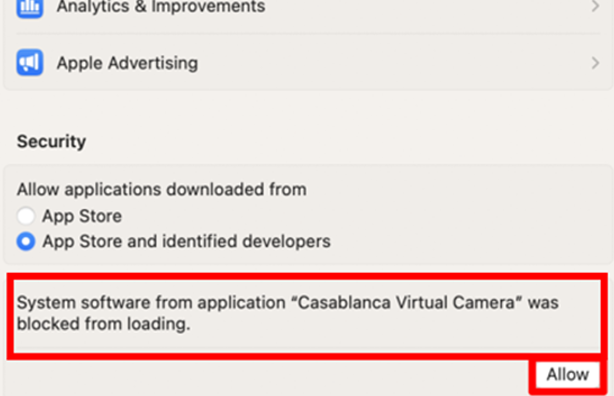Select the App Store only radio button
Image resolution: width=614 pixels, height=396 pixels.
26,216
